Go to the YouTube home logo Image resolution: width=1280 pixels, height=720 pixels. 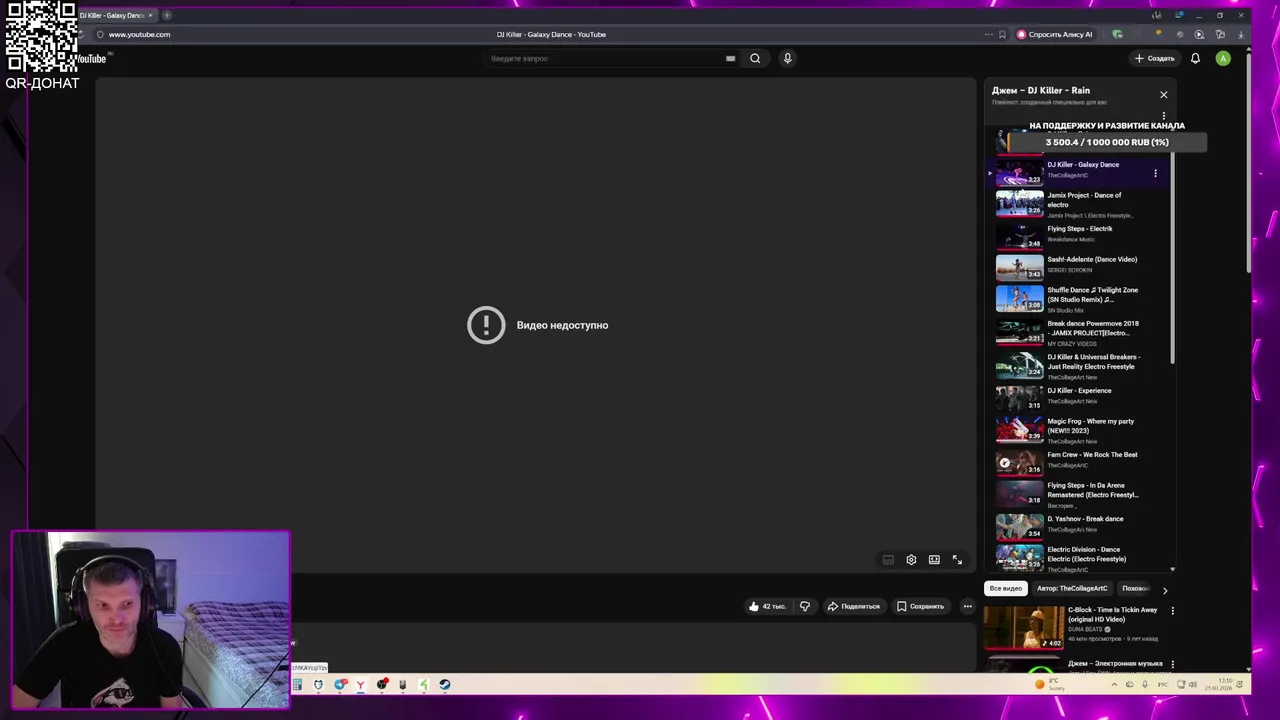click(90, 59)
